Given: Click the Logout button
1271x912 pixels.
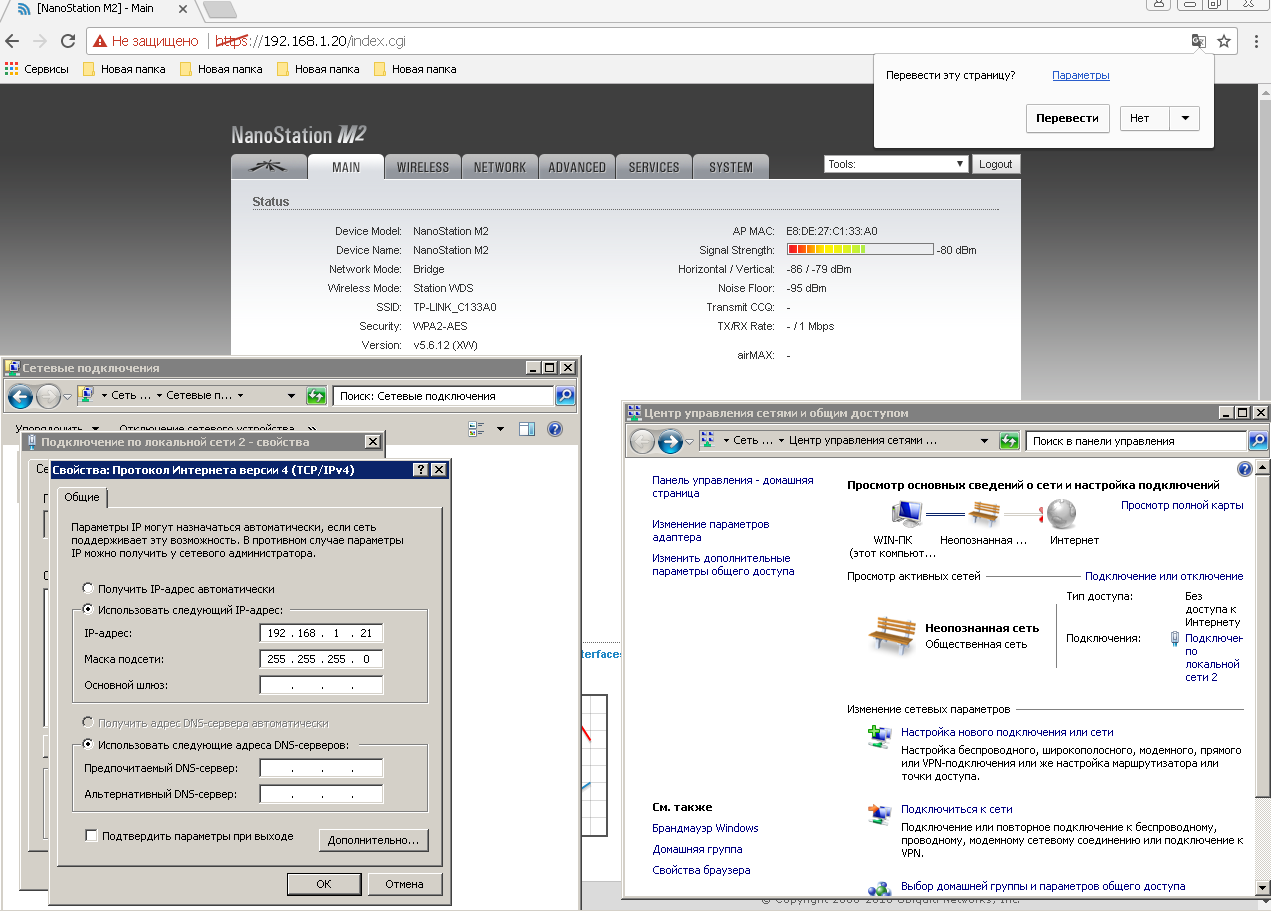Looking at the screenshot, I should coord(995,164).
